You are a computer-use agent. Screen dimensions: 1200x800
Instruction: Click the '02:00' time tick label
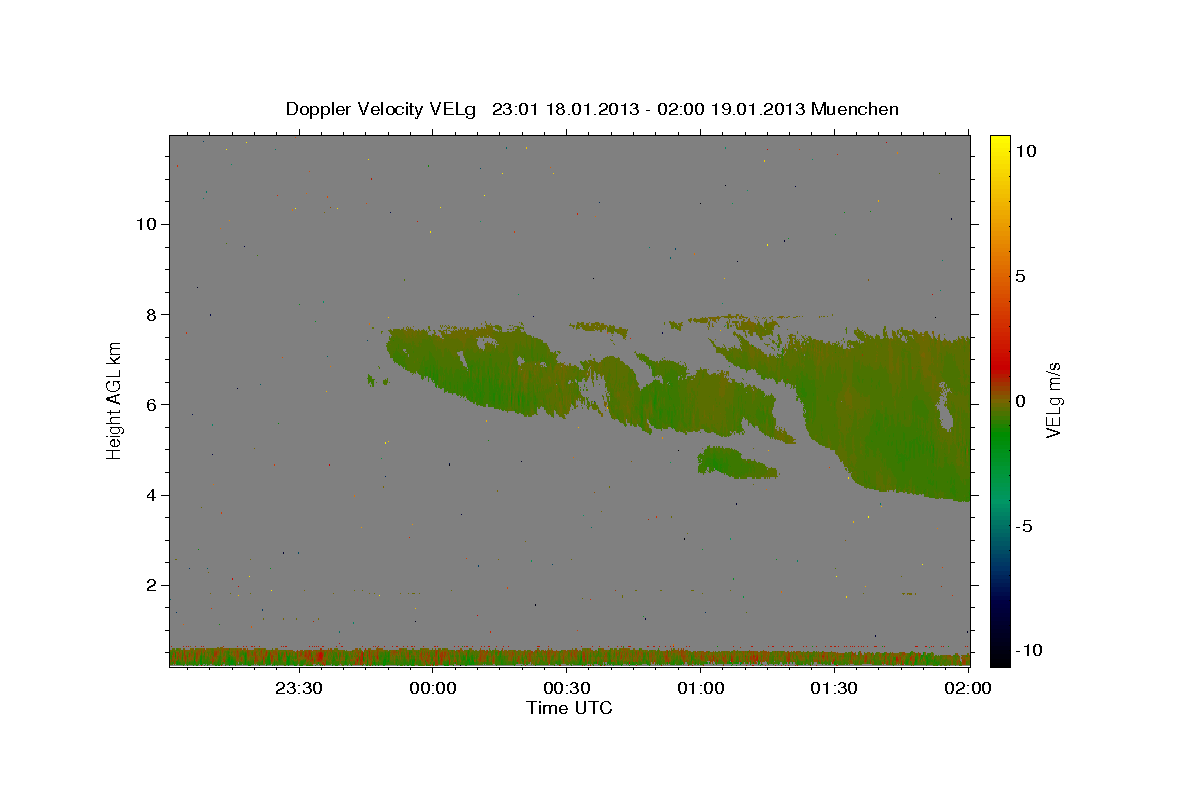[968, 688]
